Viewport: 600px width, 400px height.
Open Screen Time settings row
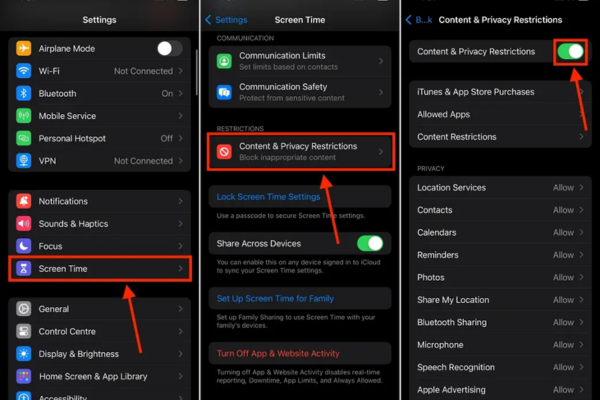[100, 269]
